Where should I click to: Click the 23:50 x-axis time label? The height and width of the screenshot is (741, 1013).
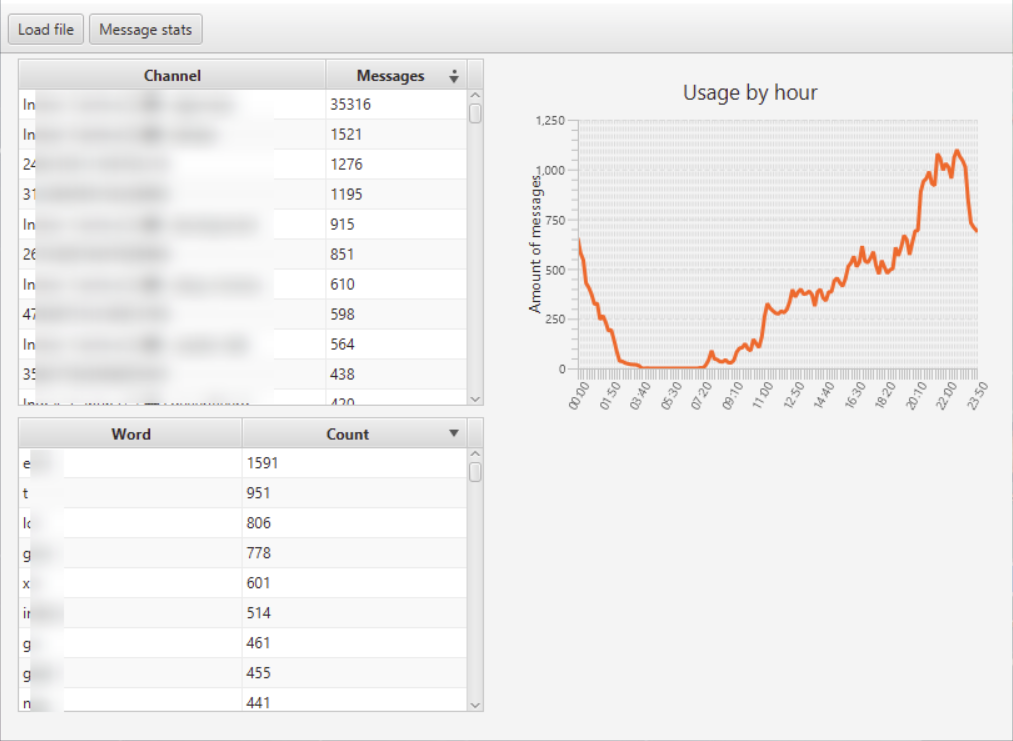click(977, 395)
